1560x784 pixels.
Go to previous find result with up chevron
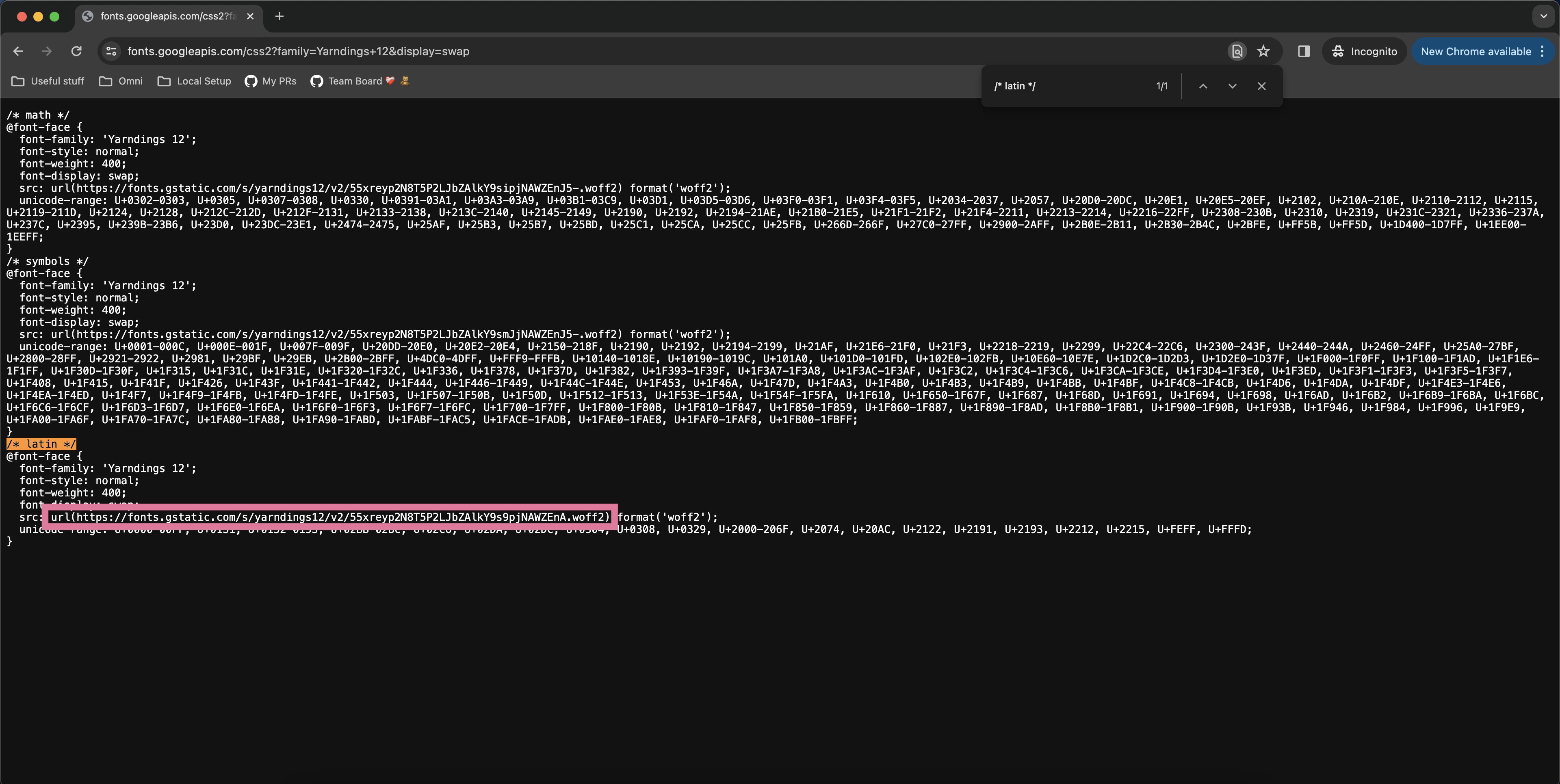click(1203, 86)
